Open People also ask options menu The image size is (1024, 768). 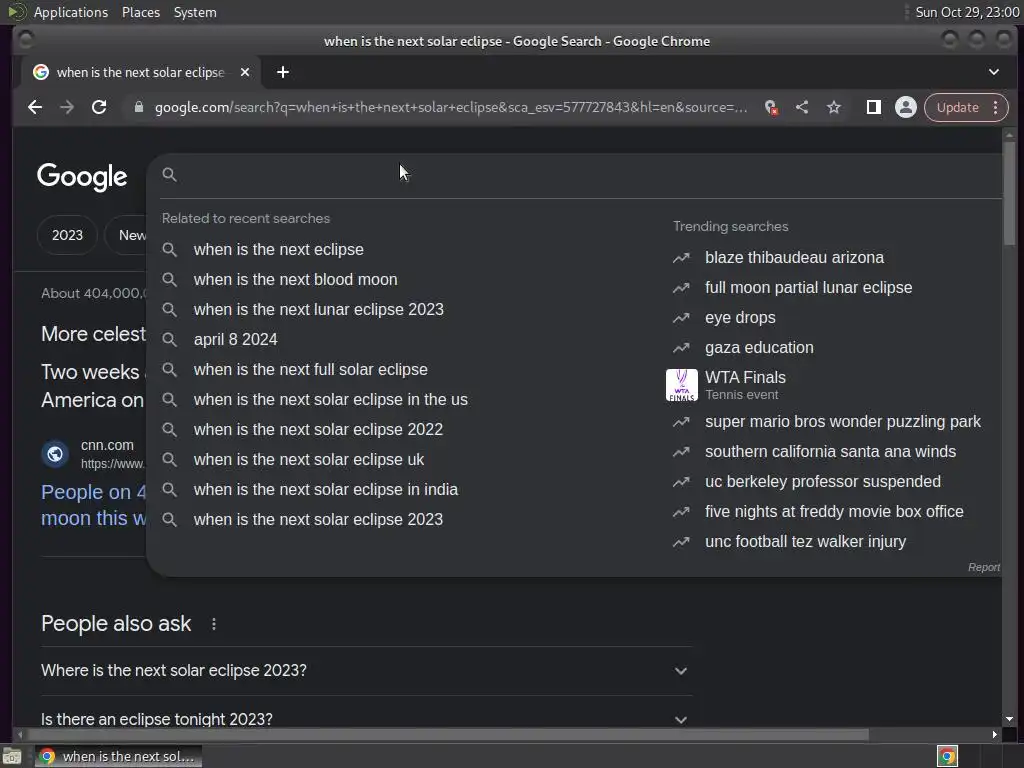214,624
